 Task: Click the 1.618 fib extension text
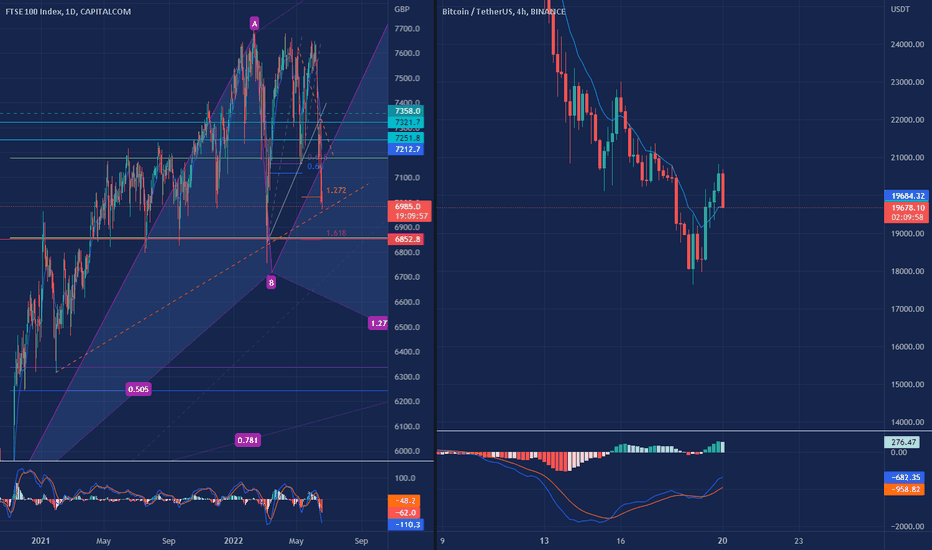pyautogui.click(x=336, y=233)
